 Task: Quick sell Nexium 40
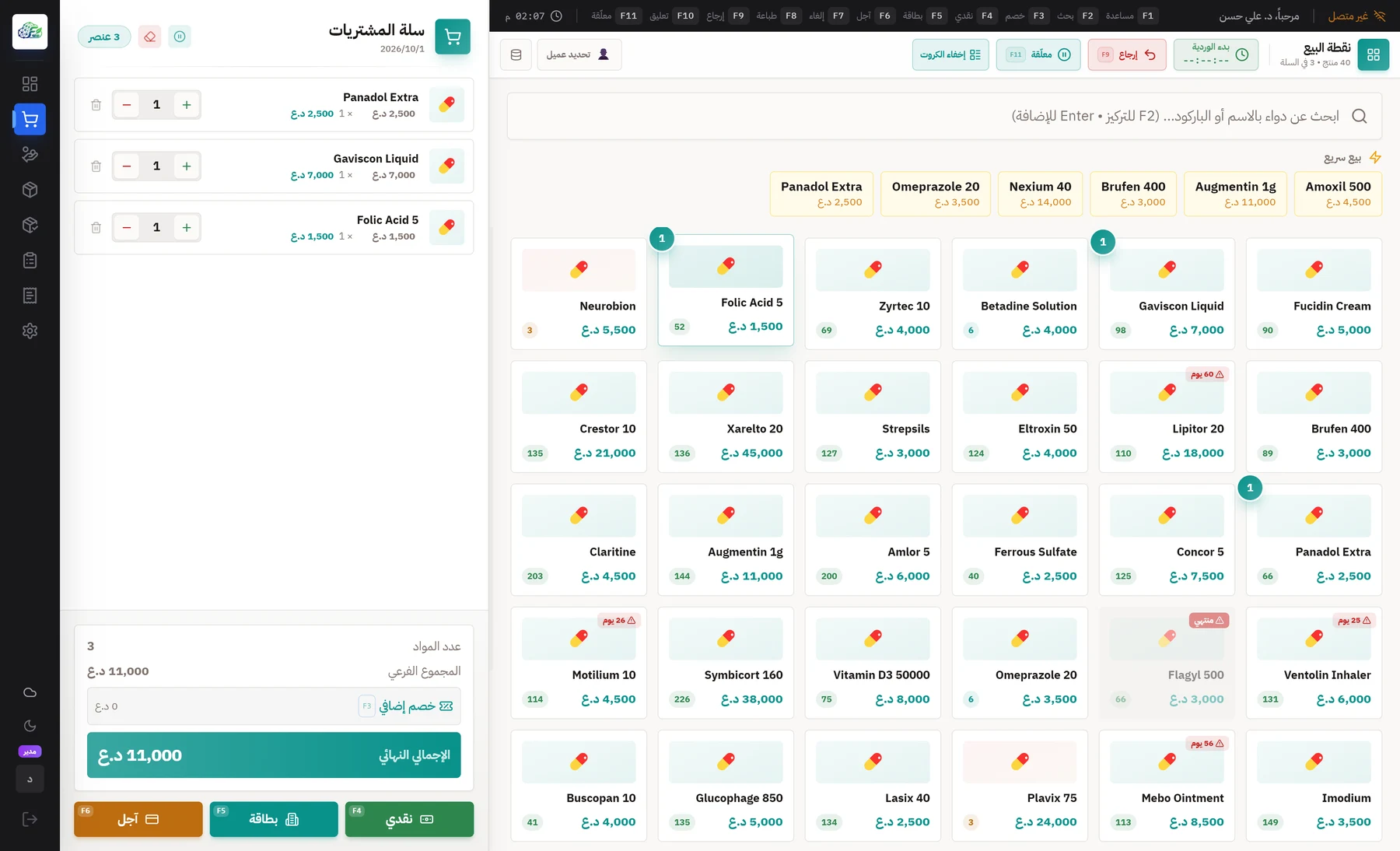(1040, 194)
